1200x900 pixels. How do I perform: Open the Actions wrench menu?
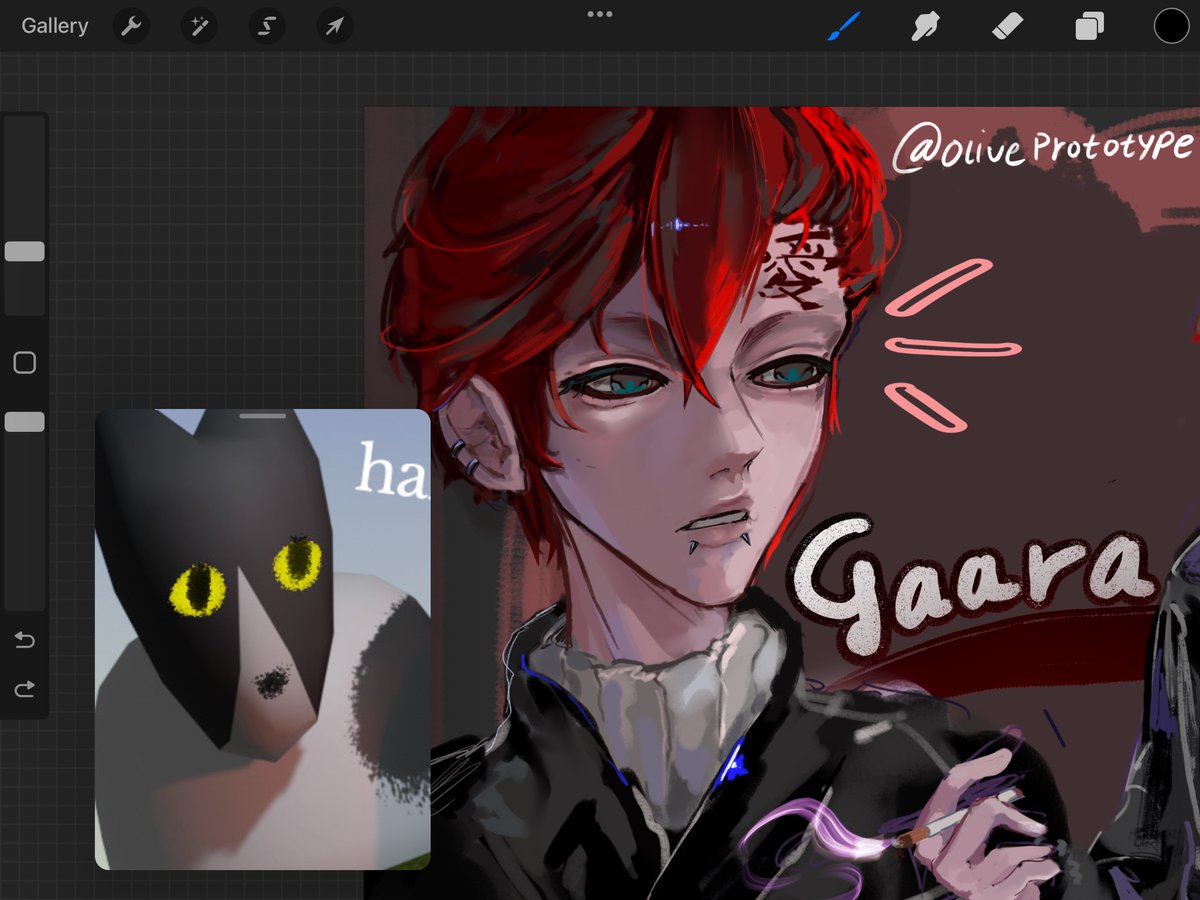(131, 26)
